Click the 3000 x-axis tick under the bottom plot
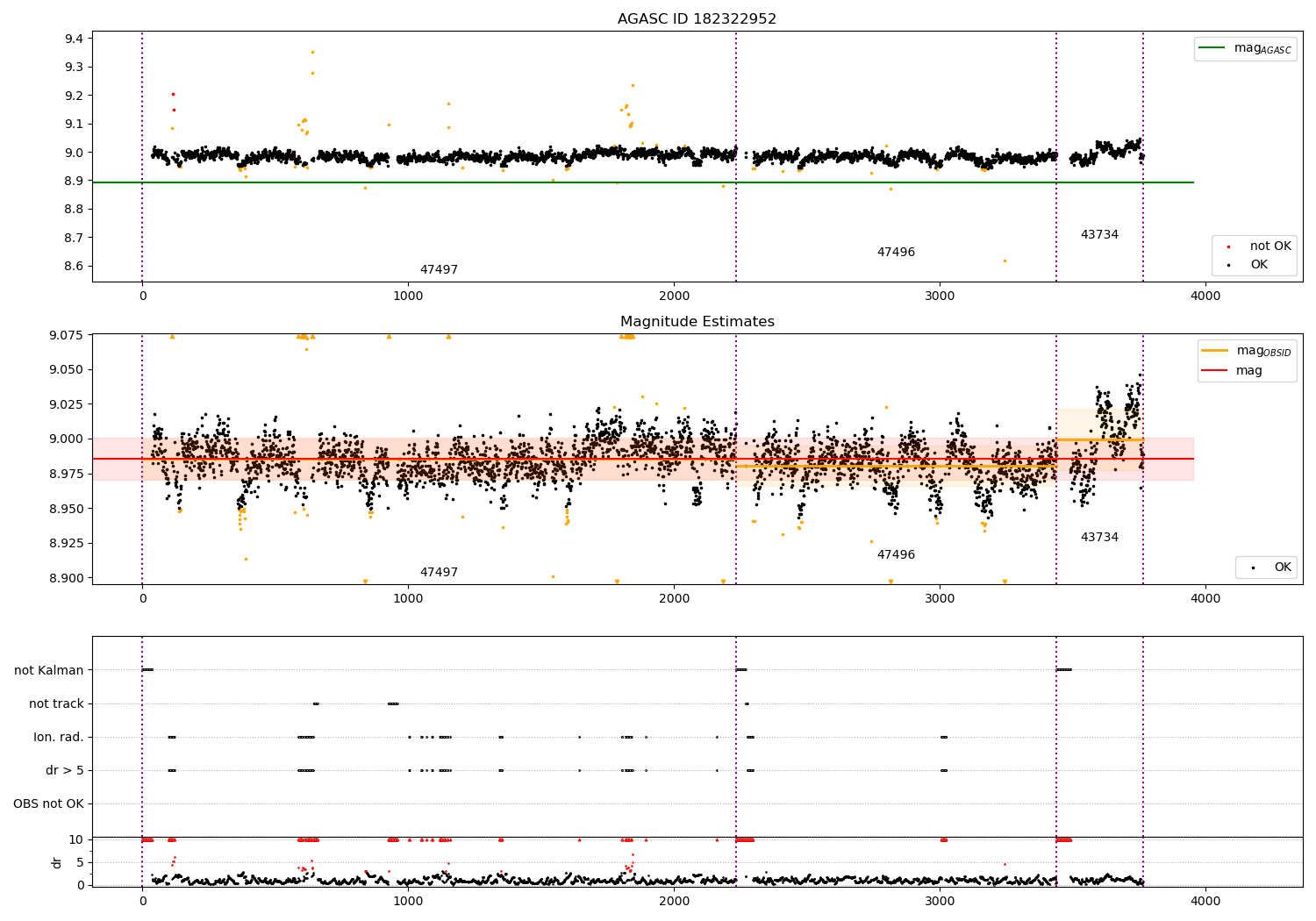 tap(940, 902)
